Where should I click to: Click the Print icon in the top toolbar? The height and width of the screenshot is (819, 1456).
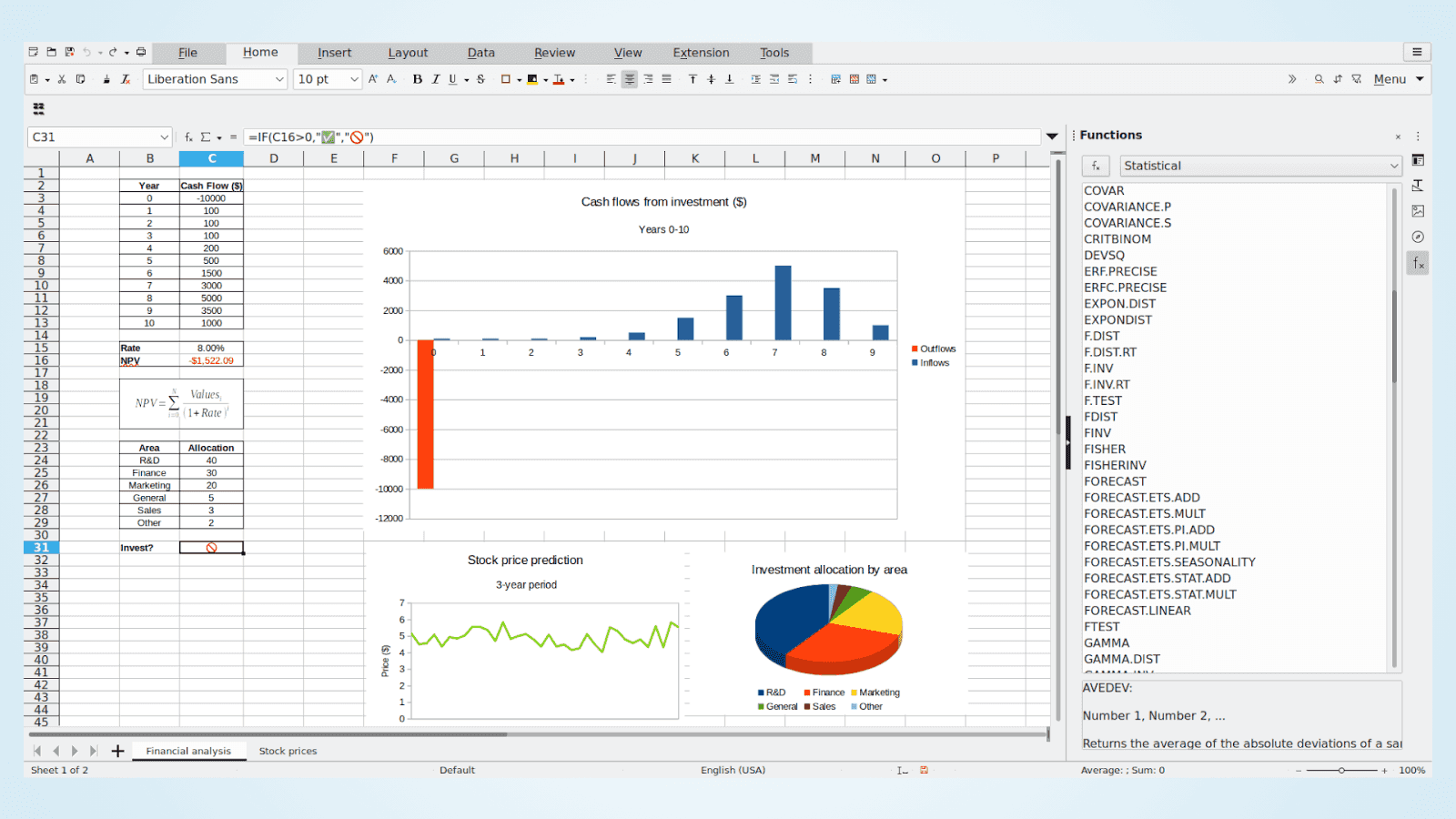pos(141,53)
